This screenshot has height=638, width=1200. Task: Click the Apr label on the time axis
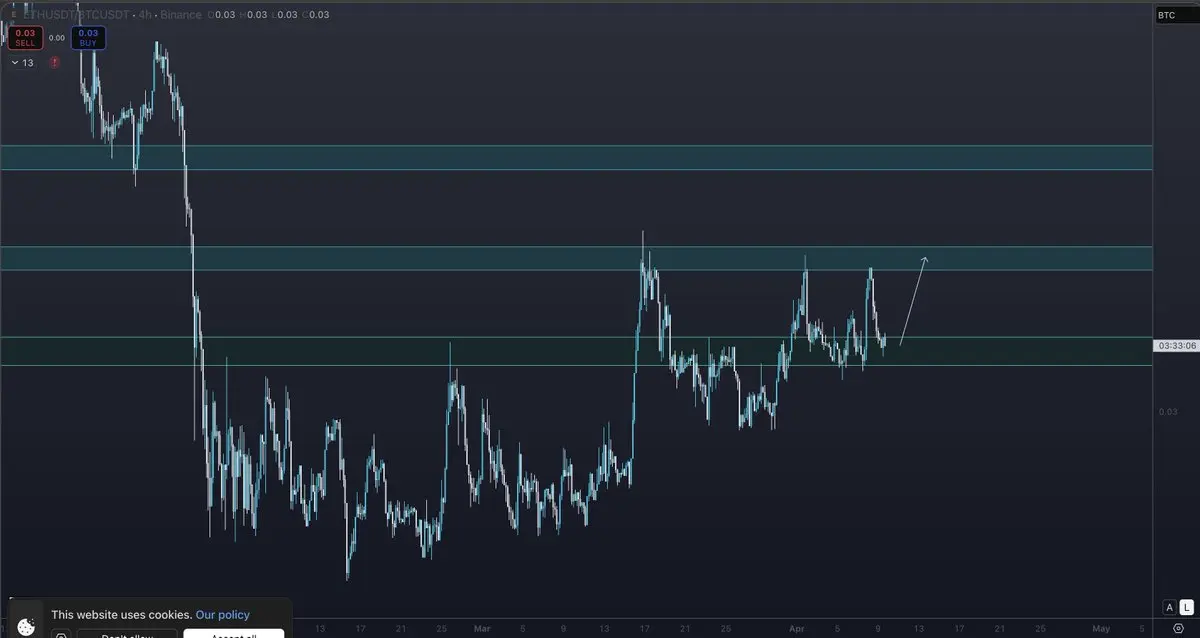(x=797, y=629)
